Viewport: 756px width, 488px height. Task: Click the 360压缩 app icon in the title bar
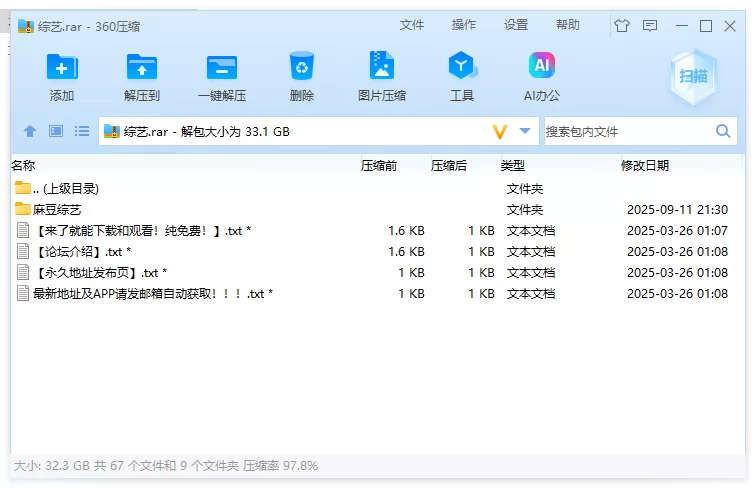[x=26, y=26]
